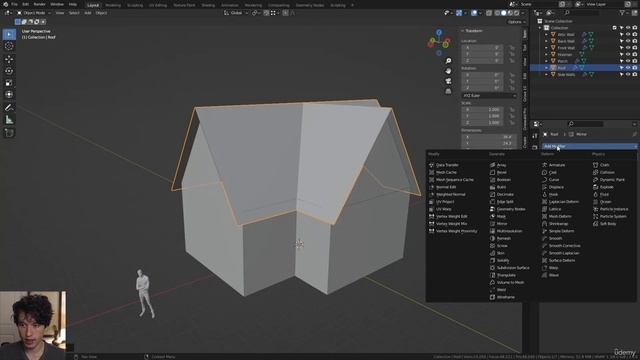Enable solid viewport shading mode
The image size is (640, 360).
(504, 13)
